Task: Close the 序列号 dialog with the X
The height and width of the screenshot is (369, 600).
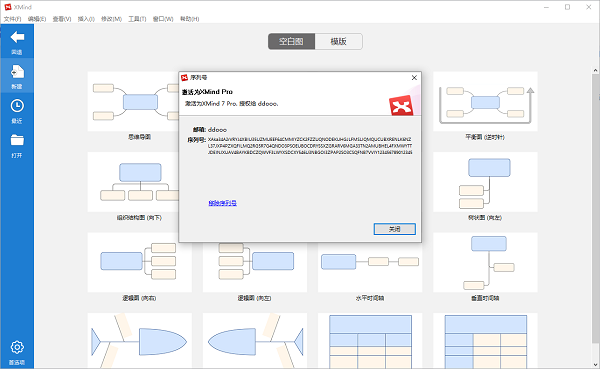Action: click(414, 78)
